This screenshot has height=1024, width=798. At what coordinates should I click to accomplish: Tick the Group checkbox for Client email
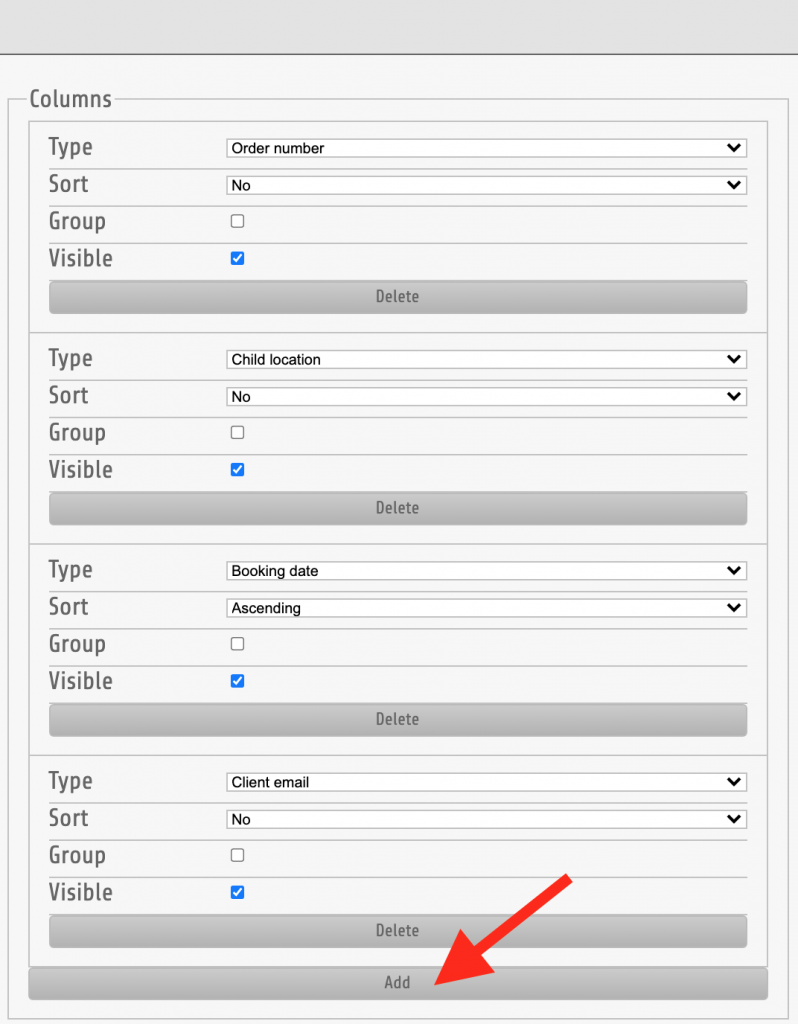[x=238, y=856]
